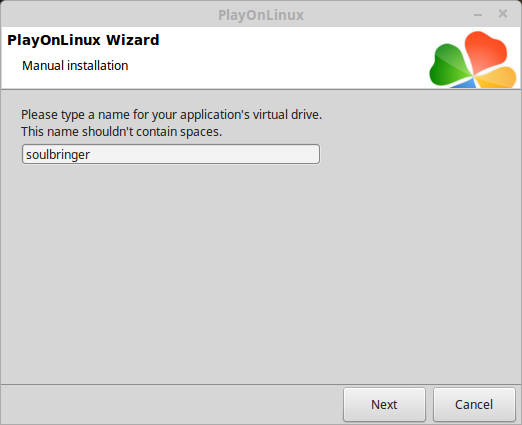Place cursor after soulbringer in the field
Viewport: 522px width, 425px height.
[91, 154]
